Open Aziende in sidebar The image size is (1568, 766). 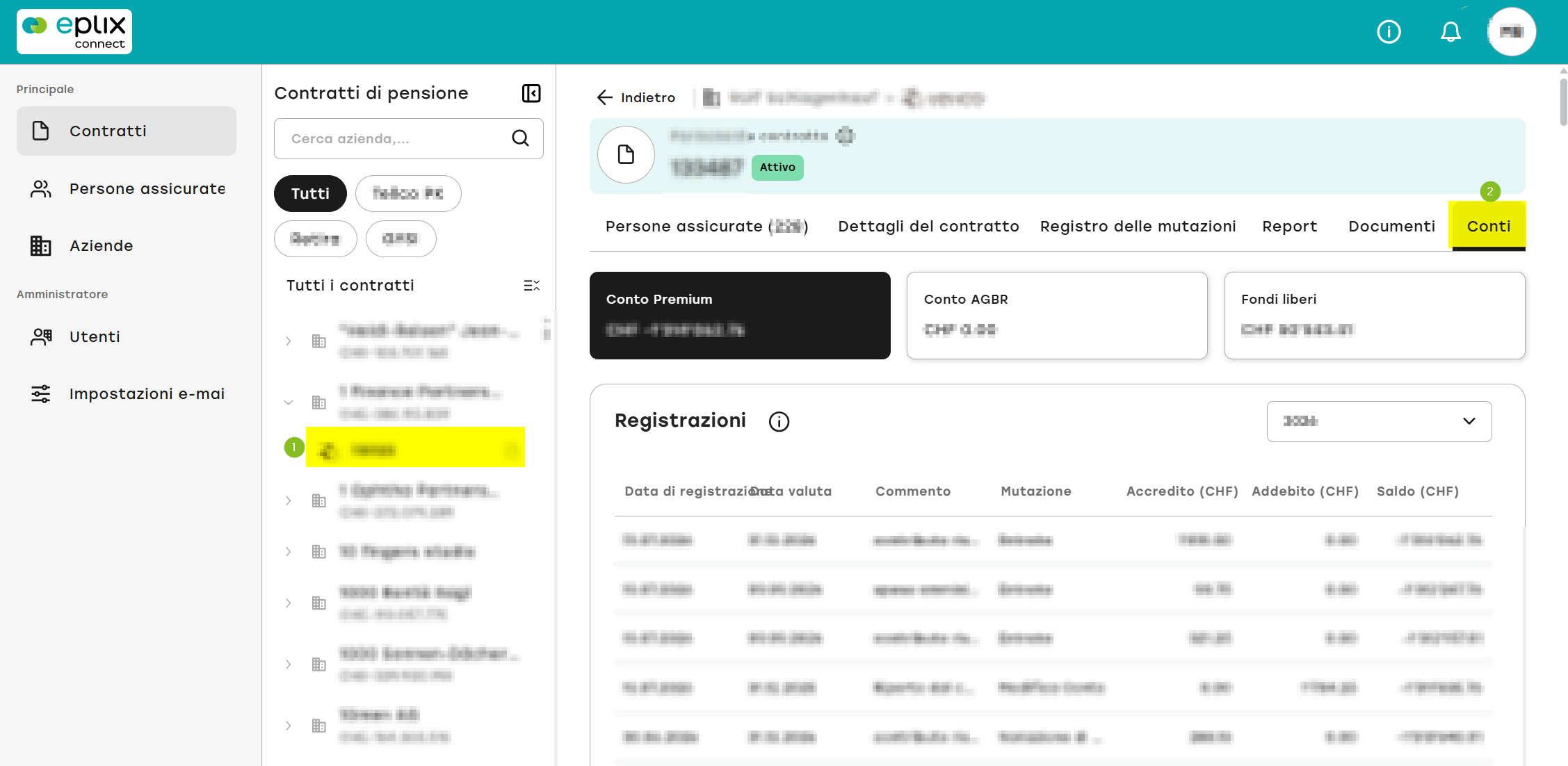tap(127, 245)
